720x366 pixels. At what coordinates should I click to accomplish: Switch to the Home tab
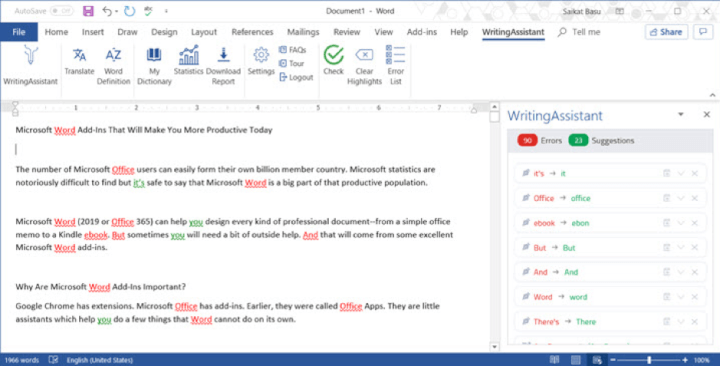point(56,32)
